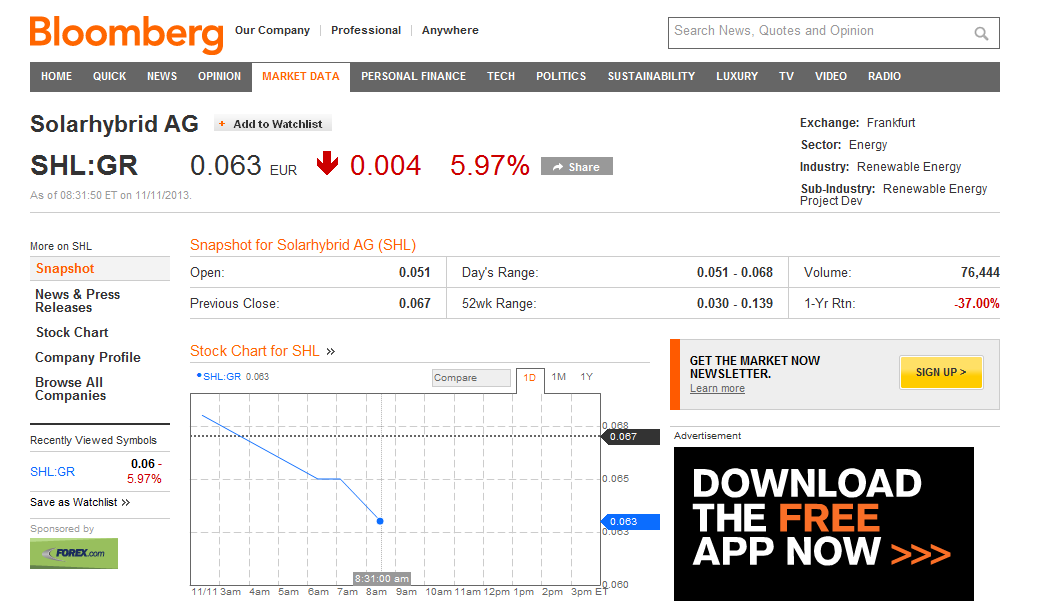This screenshot has width=1051, height=601.
Task: Click the Day's Range value 0.051 - 0.068
Action: (x=735, y=273)
